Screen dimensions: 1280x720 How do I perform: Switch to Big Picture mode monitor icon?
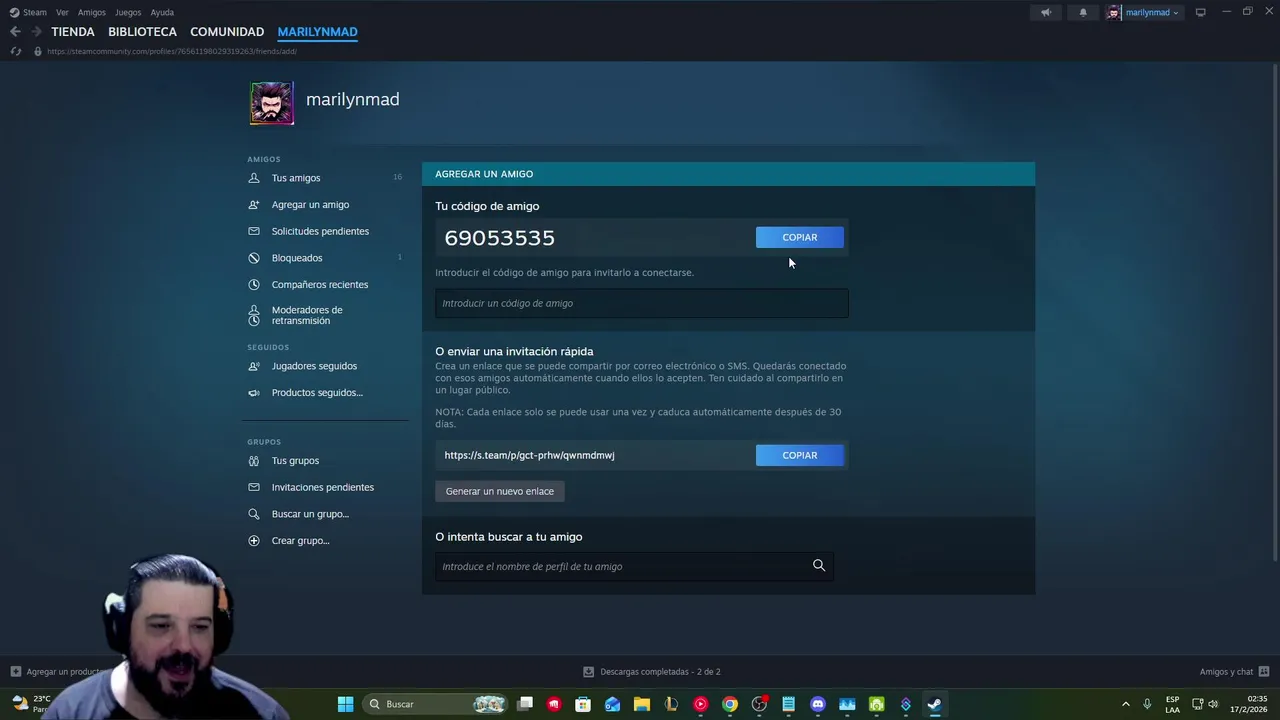1200,12
